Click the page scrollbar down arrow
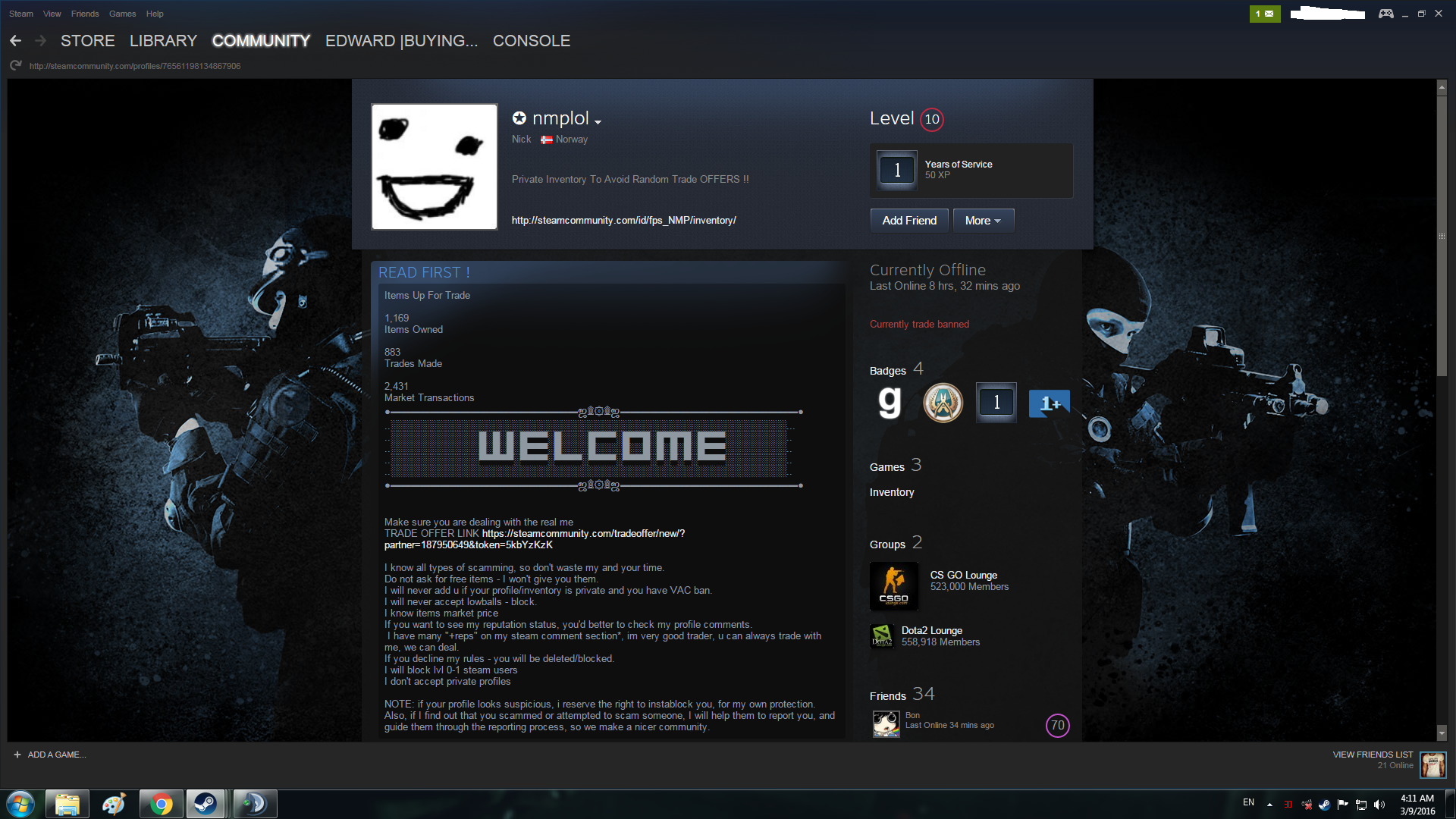The height and width of the screenshot is (819, 1456). pyautogui.click(x=1442, y=733)
